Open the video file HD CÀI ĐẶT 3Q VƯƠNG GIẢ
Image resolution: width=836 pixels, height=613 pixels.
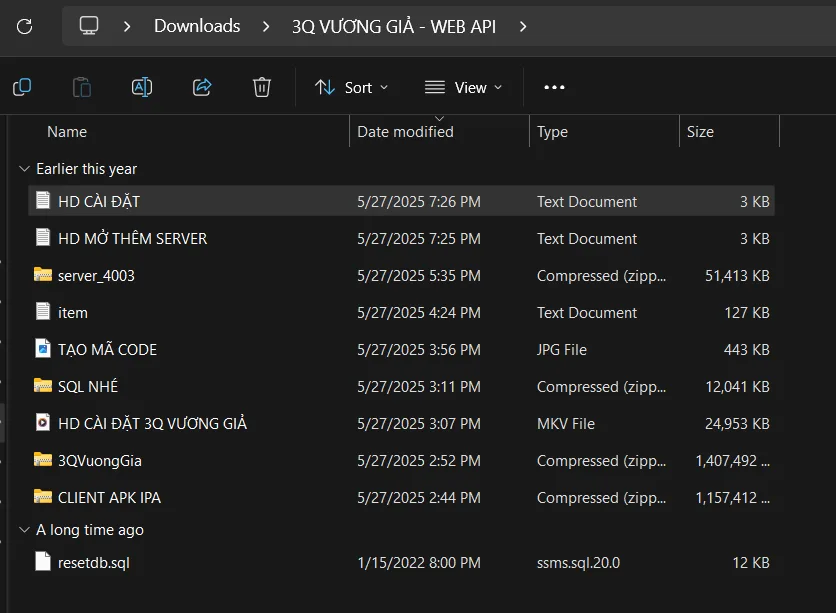click(140, 423)
